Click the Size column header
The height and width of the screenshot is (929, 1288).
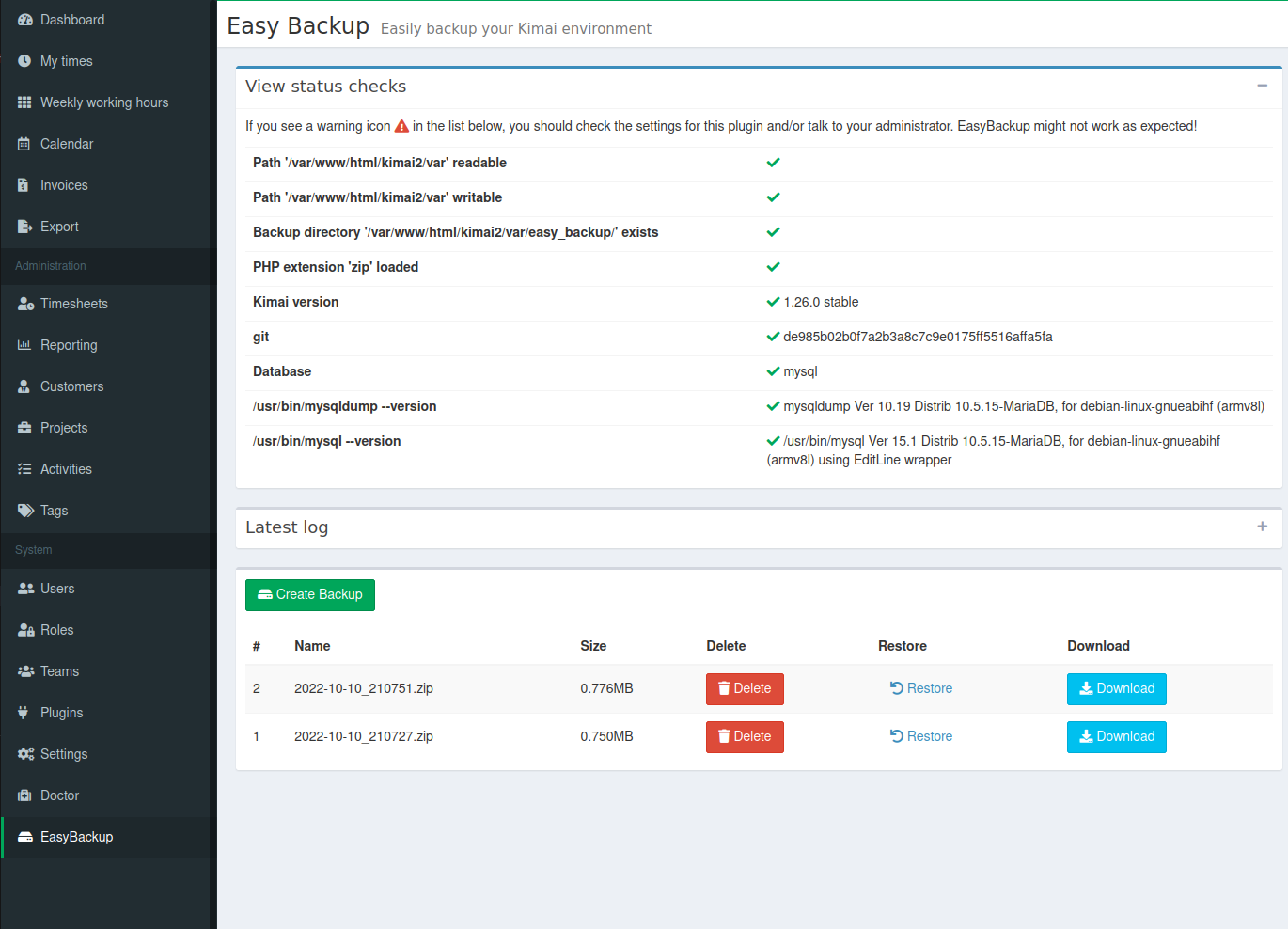tap(593, 646)
